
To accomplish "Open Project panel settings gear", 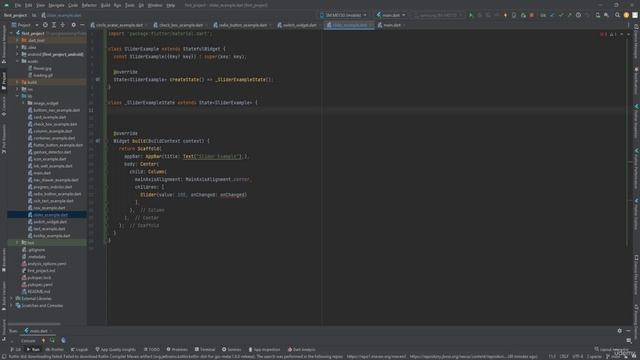I will (x=73, y=25).
